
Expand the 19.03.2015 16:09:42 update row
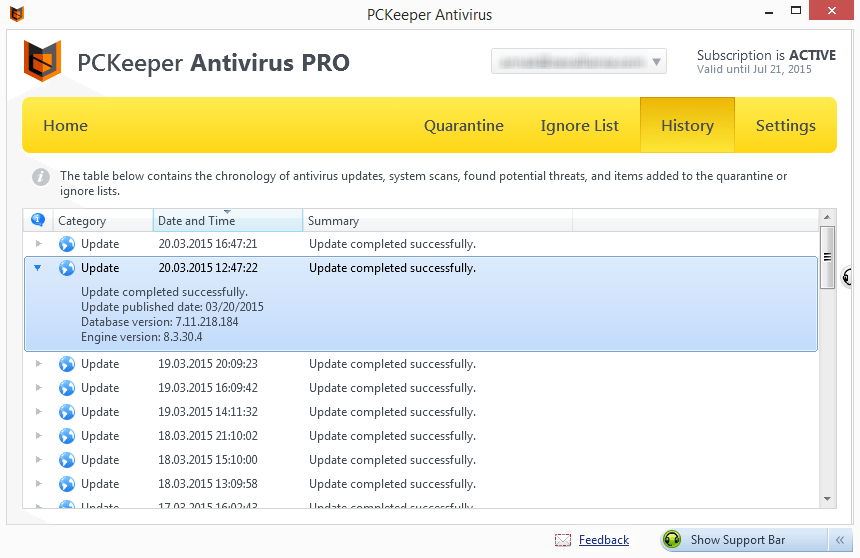point(38,387)
